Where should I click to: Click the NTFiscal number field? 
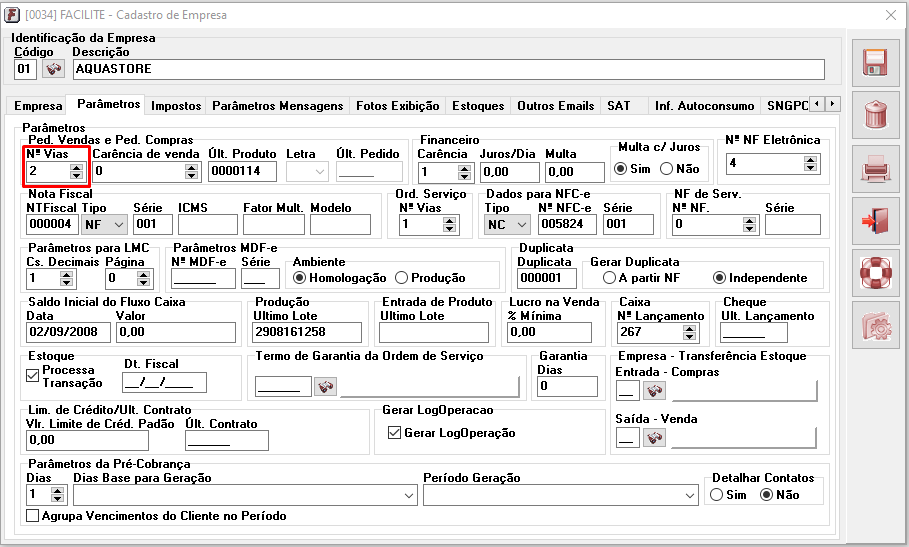click(52, 224)
